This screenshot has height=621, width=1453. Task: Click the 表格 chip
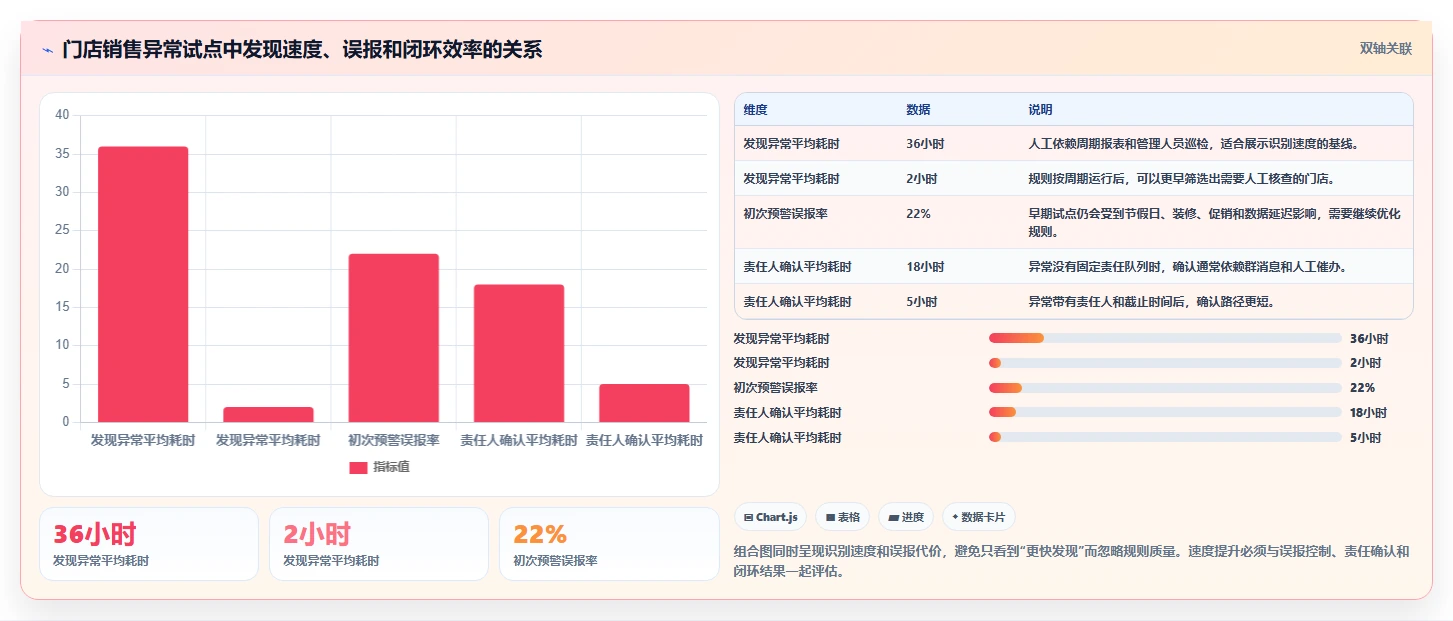point(843,517)
